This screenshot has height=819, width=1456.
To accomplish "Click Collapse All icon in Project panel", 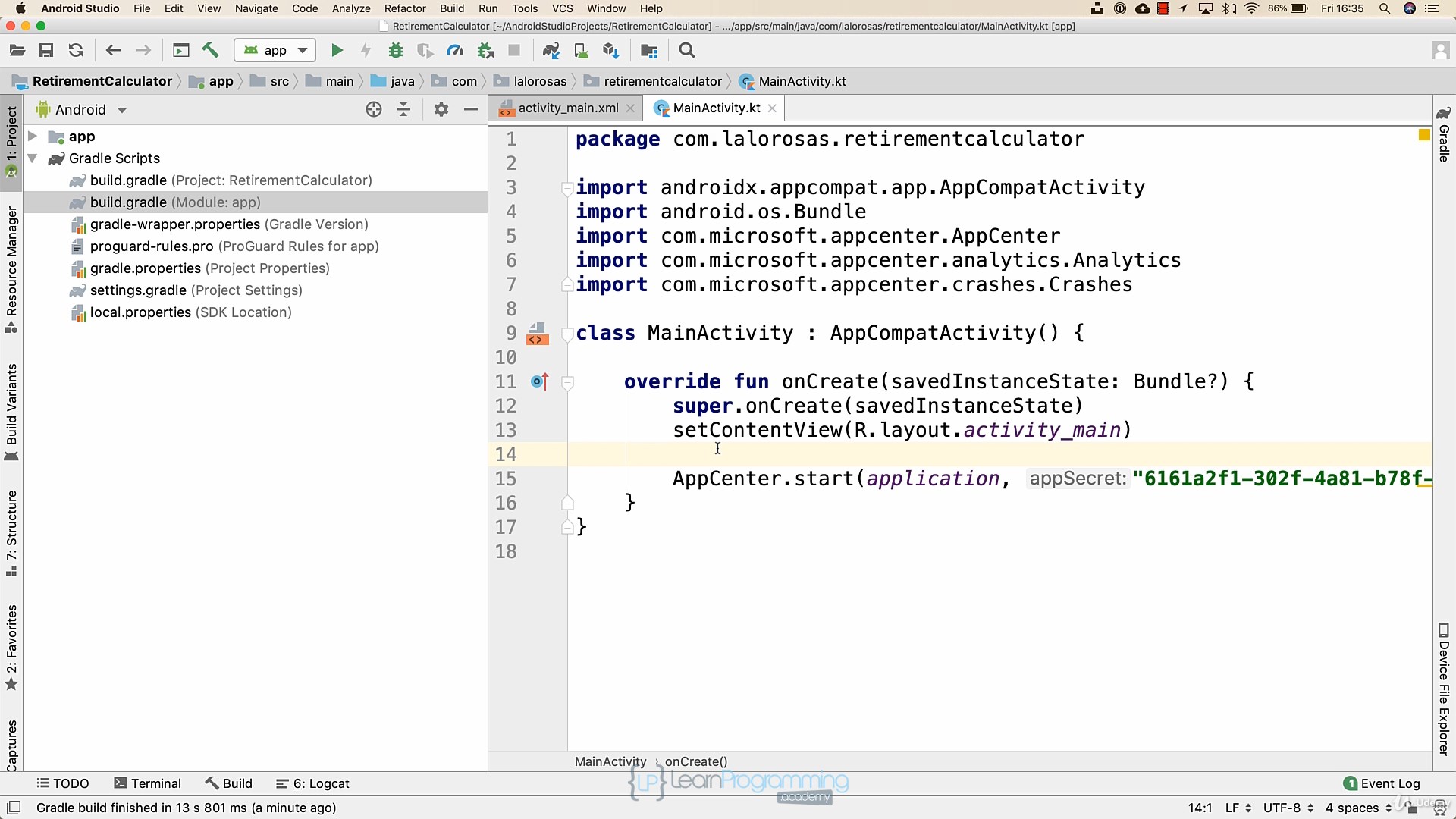I will point(403,110).
